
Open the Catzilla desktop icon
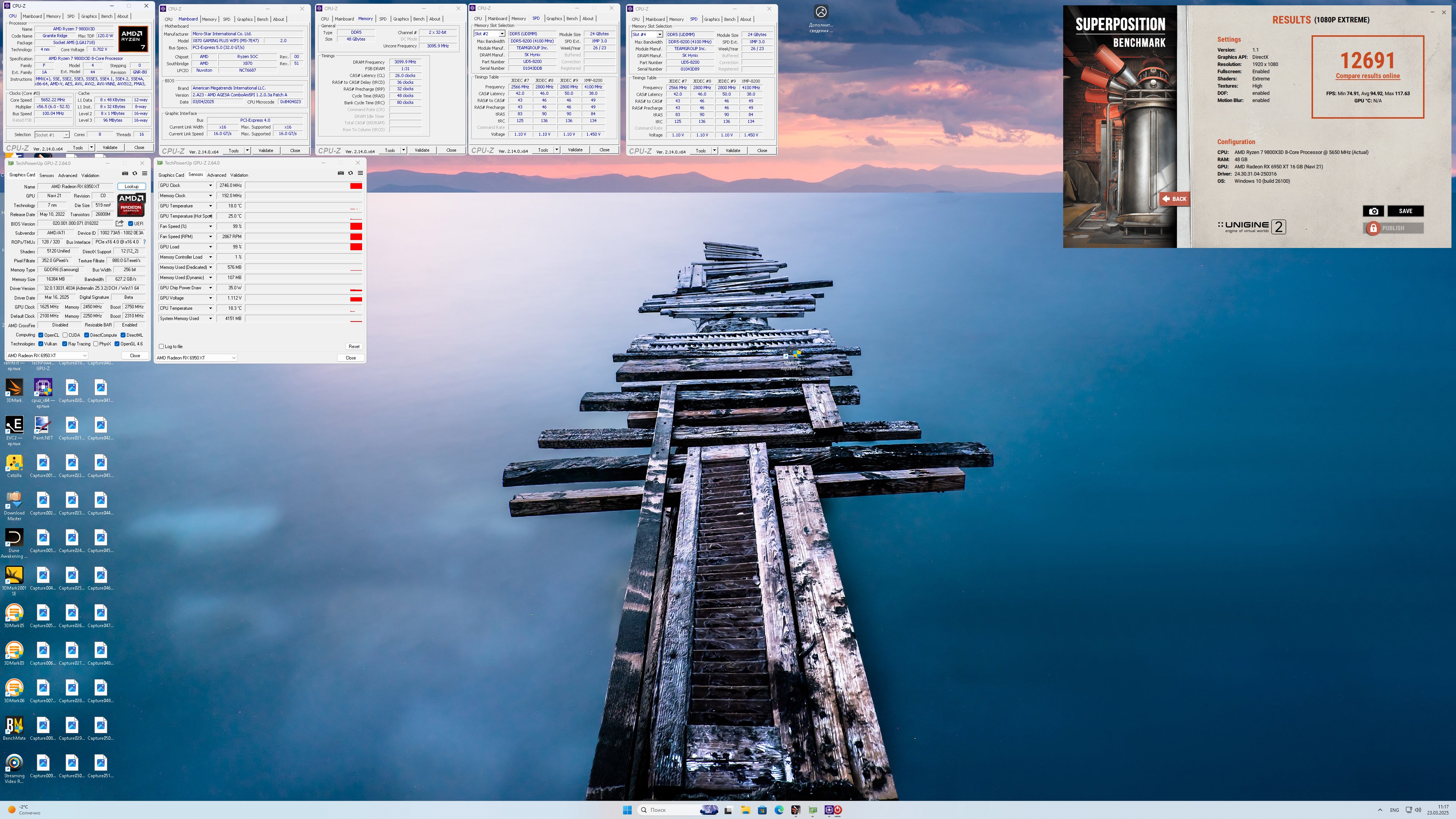click(x=14, y=466)
